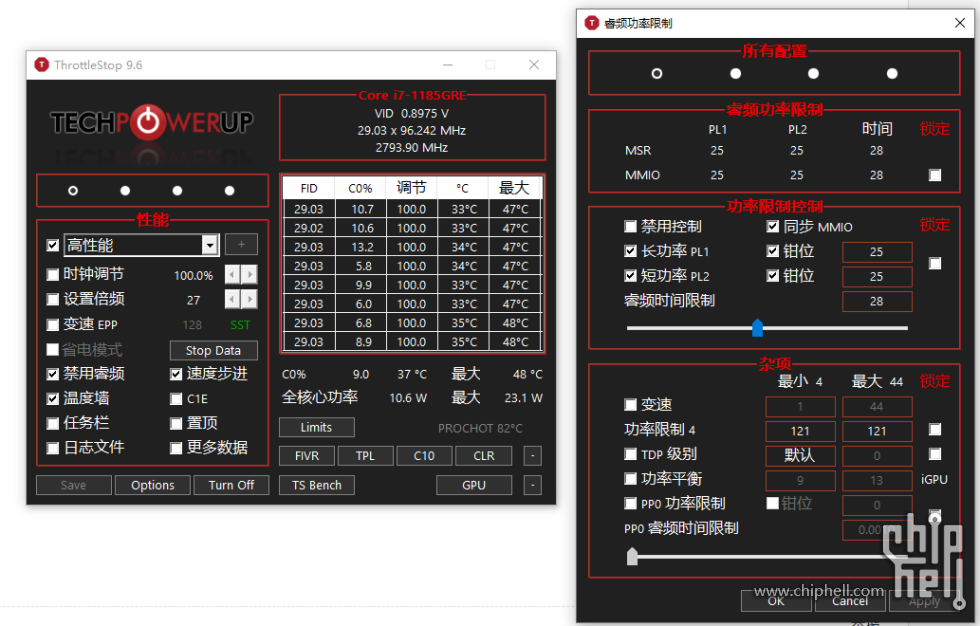Uncheck the 温度墙 checkbox
Screen dimensions: 980x626
coord(52,398)
